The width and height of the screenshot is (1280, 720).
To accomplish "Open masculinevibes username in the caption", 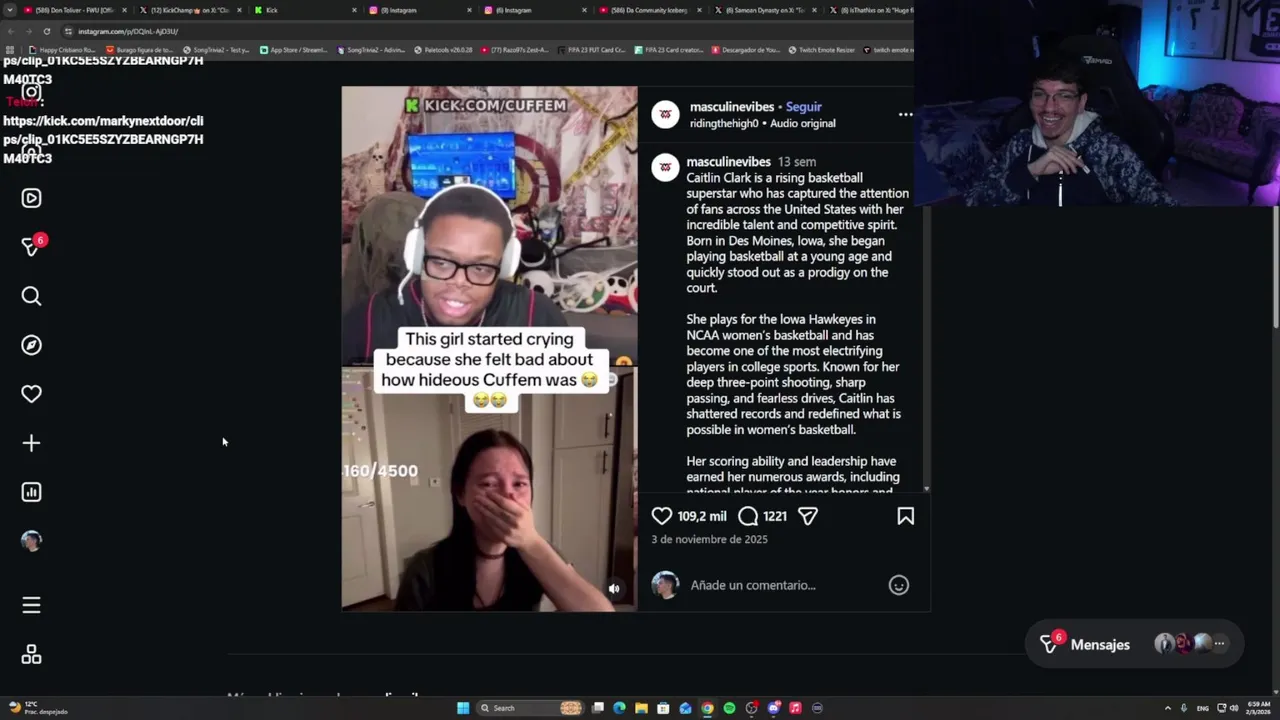I will (x=728, y=162).
